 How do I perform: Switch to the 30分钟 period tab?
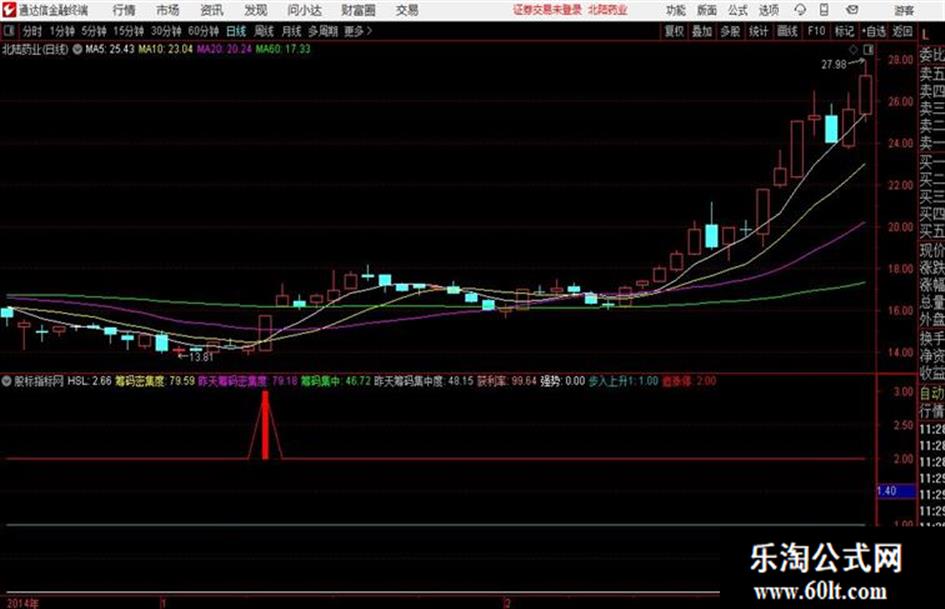coord(166,31)
